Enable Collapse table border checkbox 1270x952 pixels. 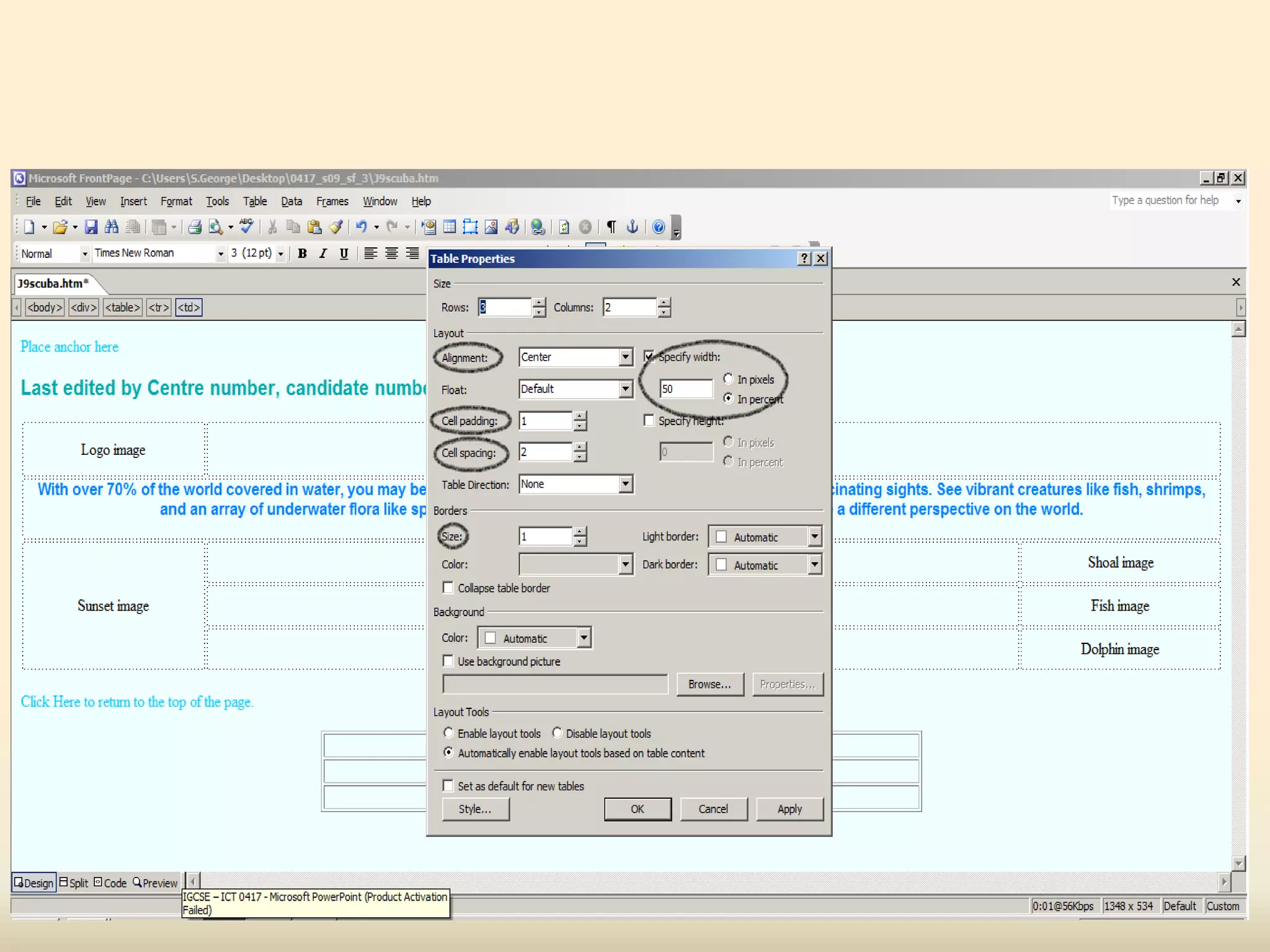(448, 588)
